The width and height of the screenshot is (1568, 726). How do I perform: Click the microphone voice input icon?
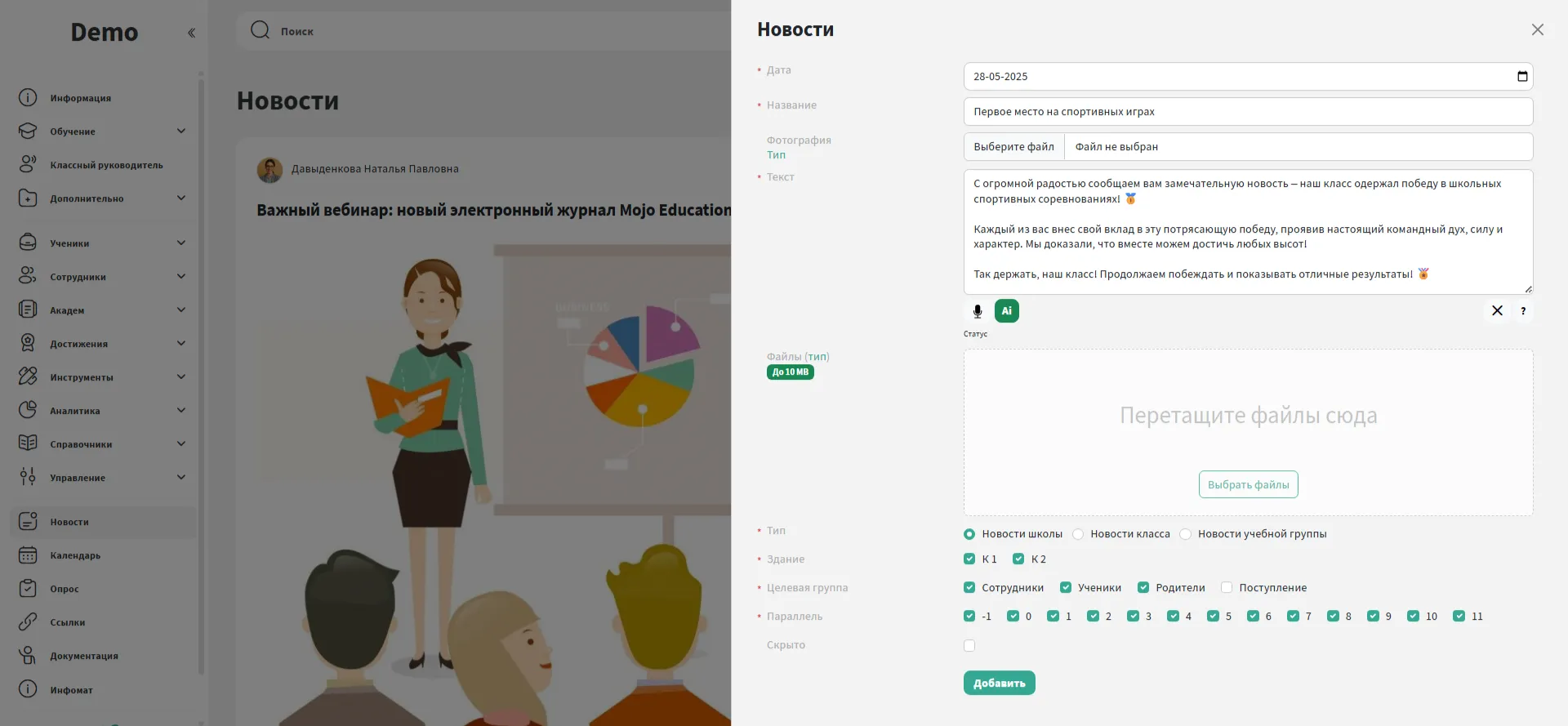977,311
